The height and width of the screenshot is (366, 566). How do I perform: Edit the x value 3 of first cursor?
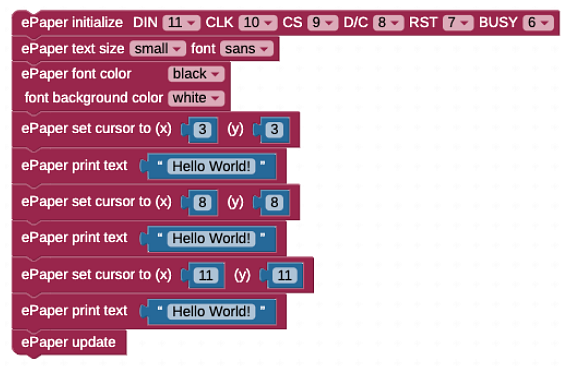pyautogui.click(x=202, y=129)
